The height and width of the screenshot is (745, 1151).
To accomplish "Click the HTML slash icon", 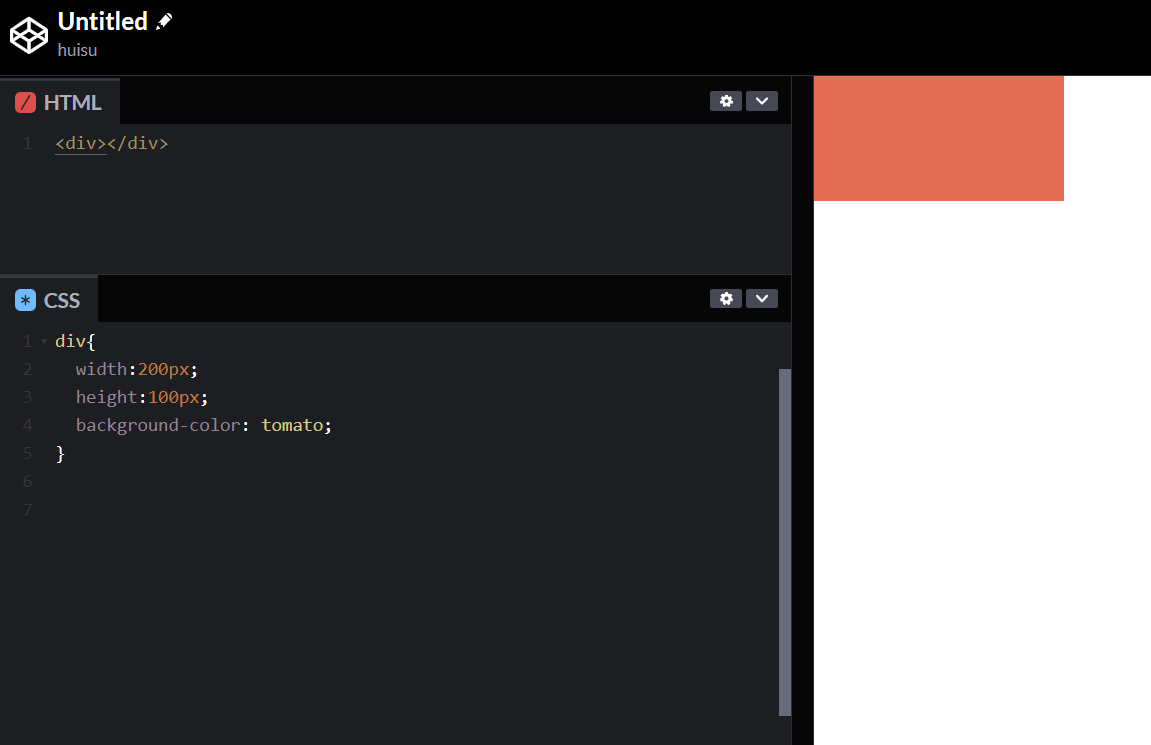I will [25, 102].
